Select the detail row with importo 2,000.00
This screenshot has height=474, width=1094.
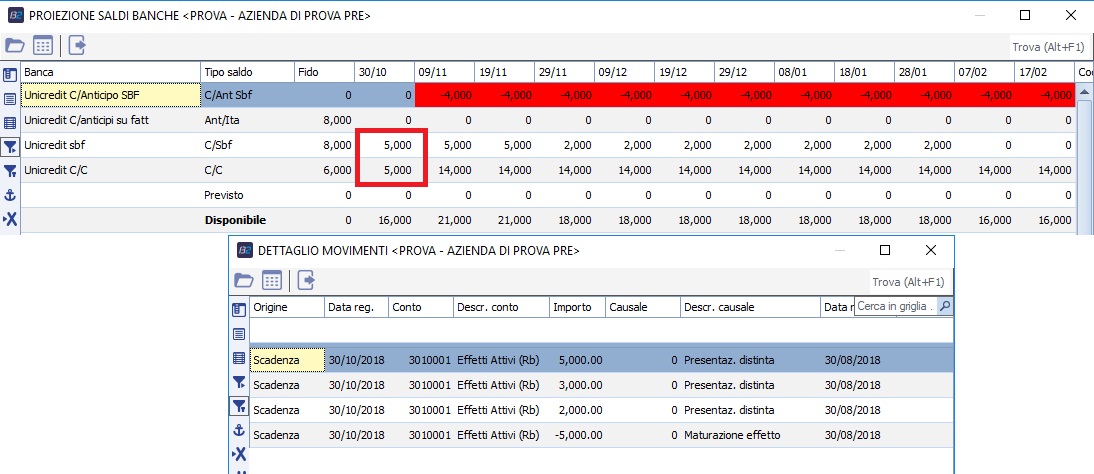click(601, 410)
